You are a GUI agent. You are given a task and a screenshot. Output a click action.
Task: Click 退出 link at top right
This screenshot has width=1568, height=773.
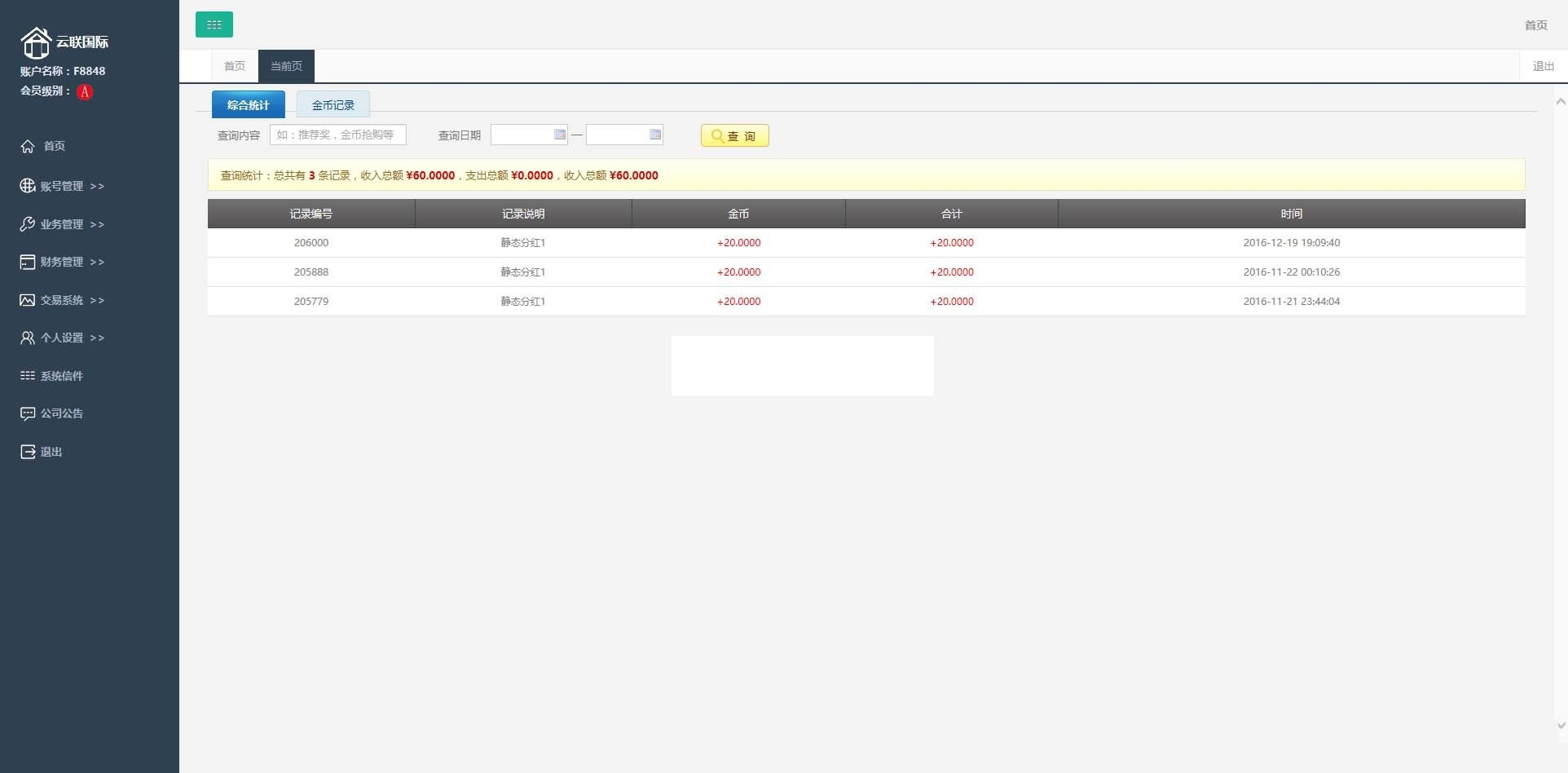tap(1543, 66)
